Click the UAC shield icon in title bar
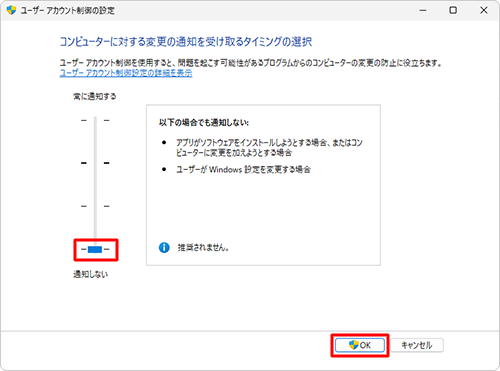Viewport: 500px width, 371px height. click(x=11, y=10)
